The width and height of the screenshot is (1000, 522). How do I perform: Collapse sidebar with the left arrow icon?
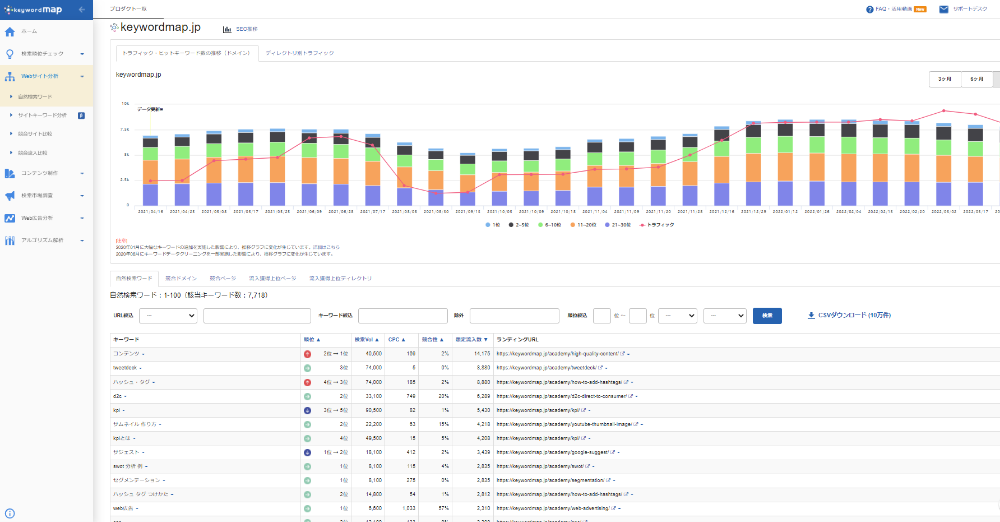[81, 9]
